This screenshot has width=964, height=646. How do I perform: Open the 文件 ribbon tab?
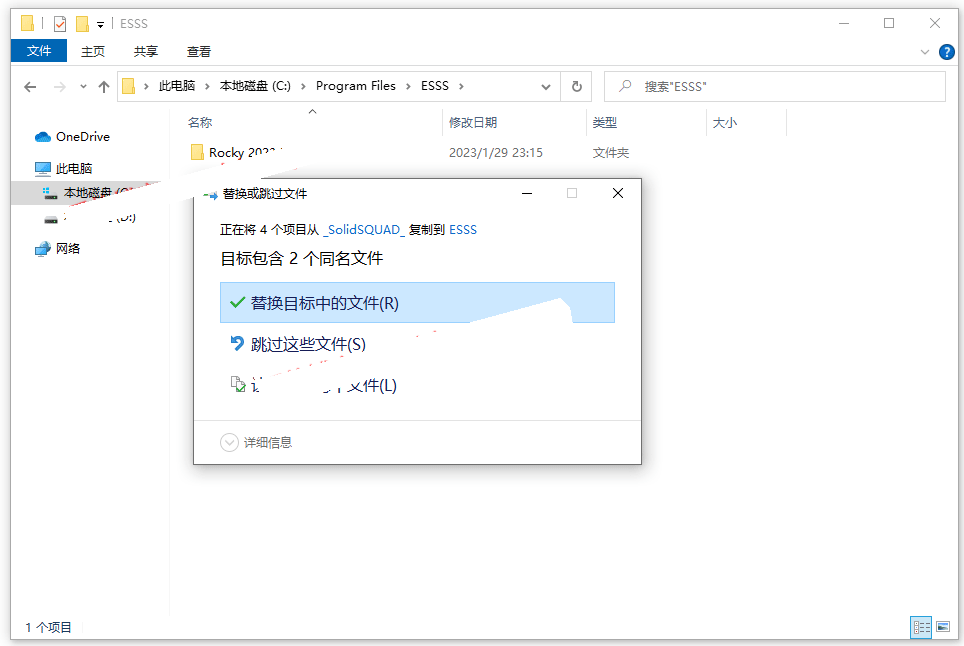click(x=39, y=51)
